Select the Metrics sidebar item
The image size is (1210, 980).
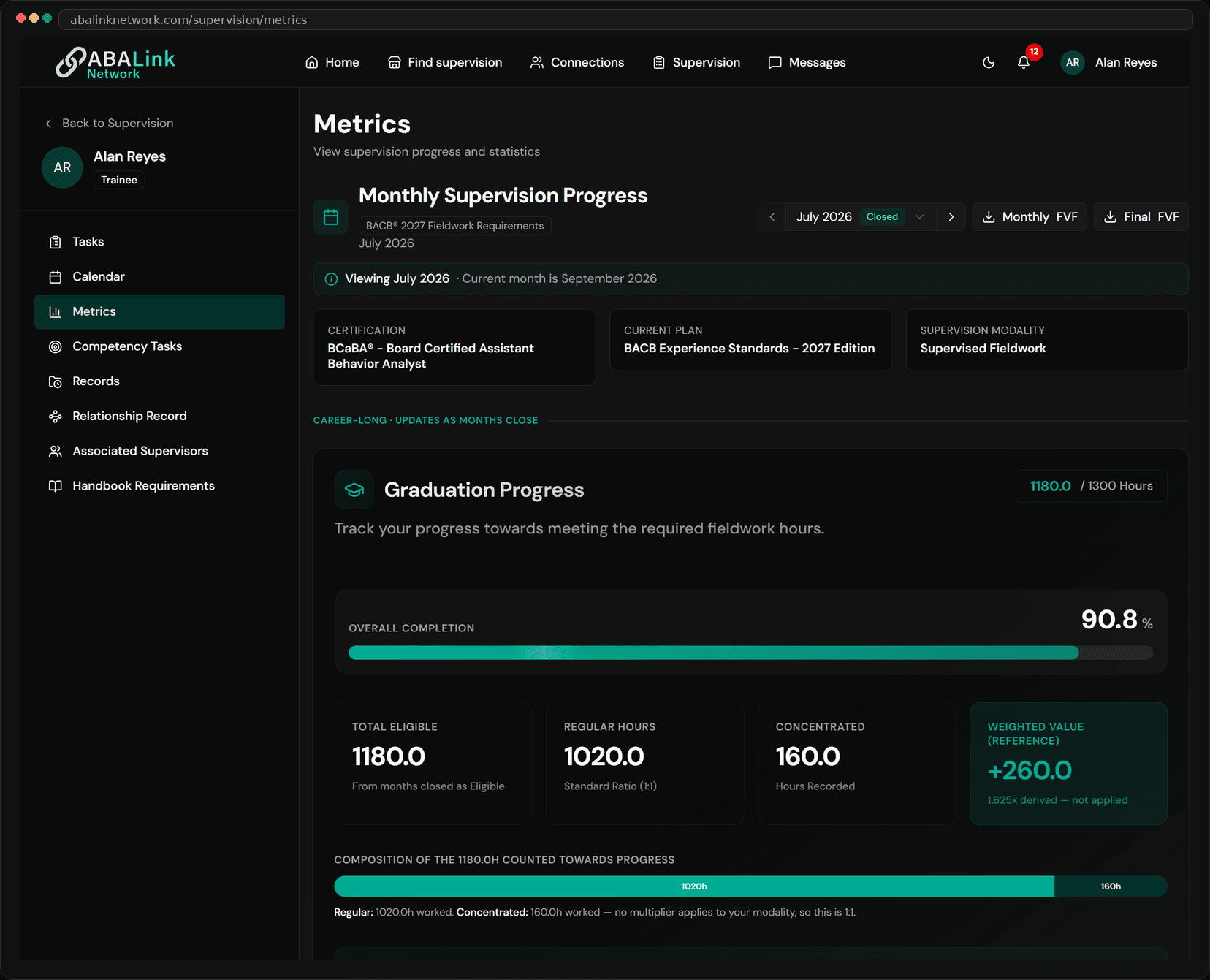[x=159, y=312]
